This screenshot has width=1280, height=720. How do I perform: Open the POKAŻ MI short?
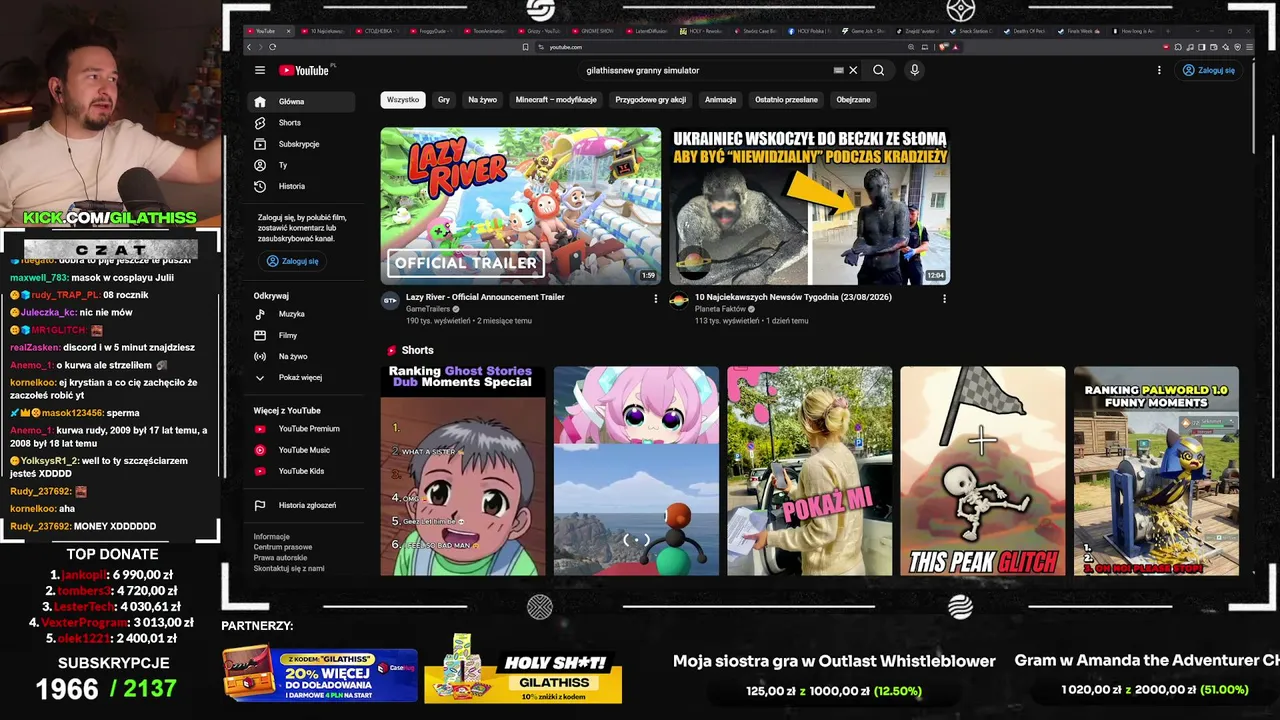point(809,471)
